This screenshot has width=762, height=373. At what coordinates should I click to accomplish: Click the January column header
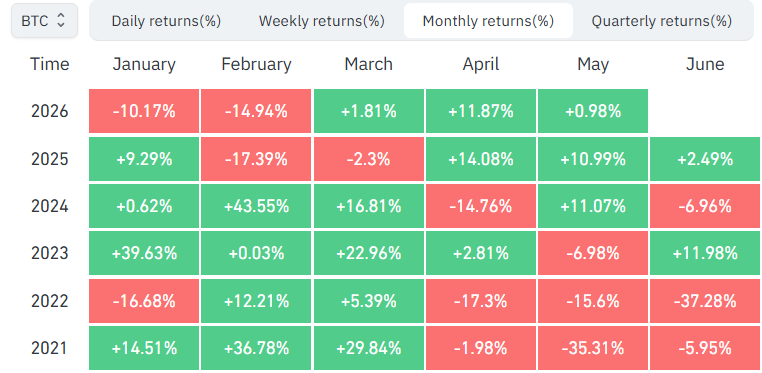[144, 64]
